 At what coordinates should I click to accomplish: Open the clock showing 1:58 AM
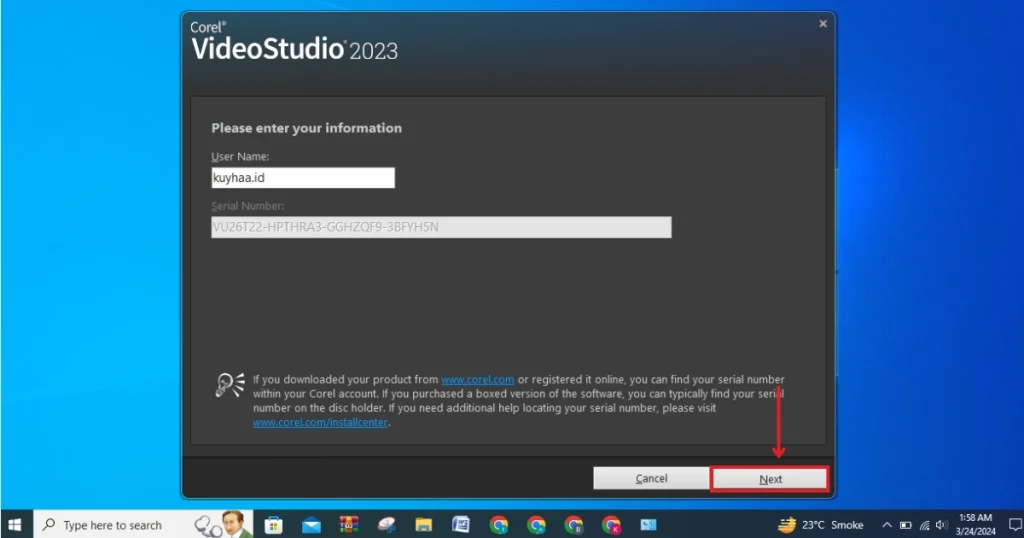976,524
